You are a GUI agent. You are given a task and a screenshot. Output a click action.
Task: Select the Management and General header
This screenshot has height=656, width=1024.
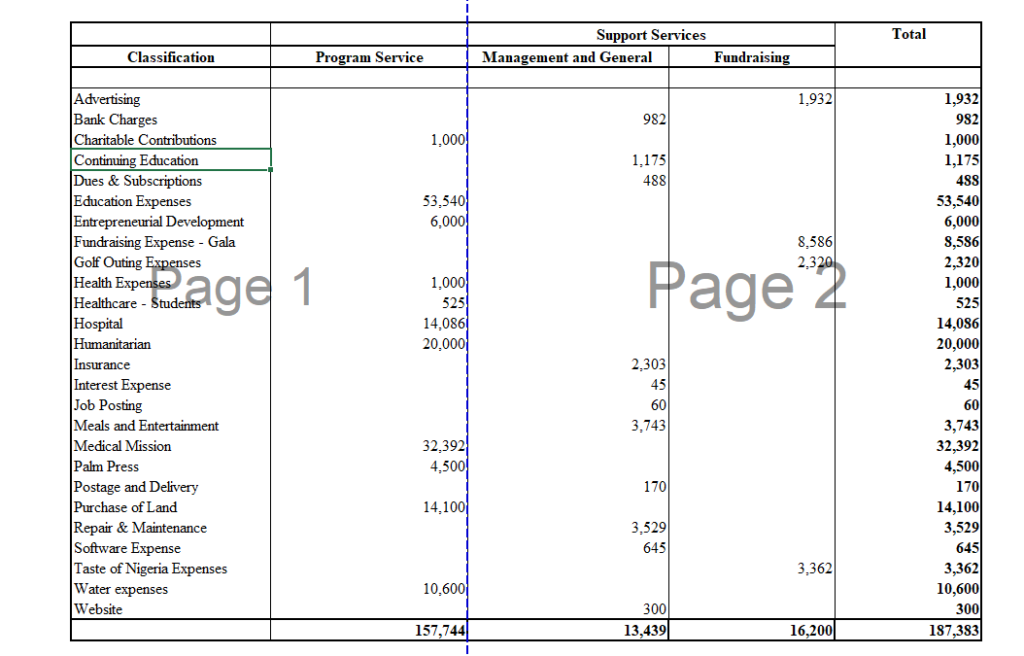(567, 58)
